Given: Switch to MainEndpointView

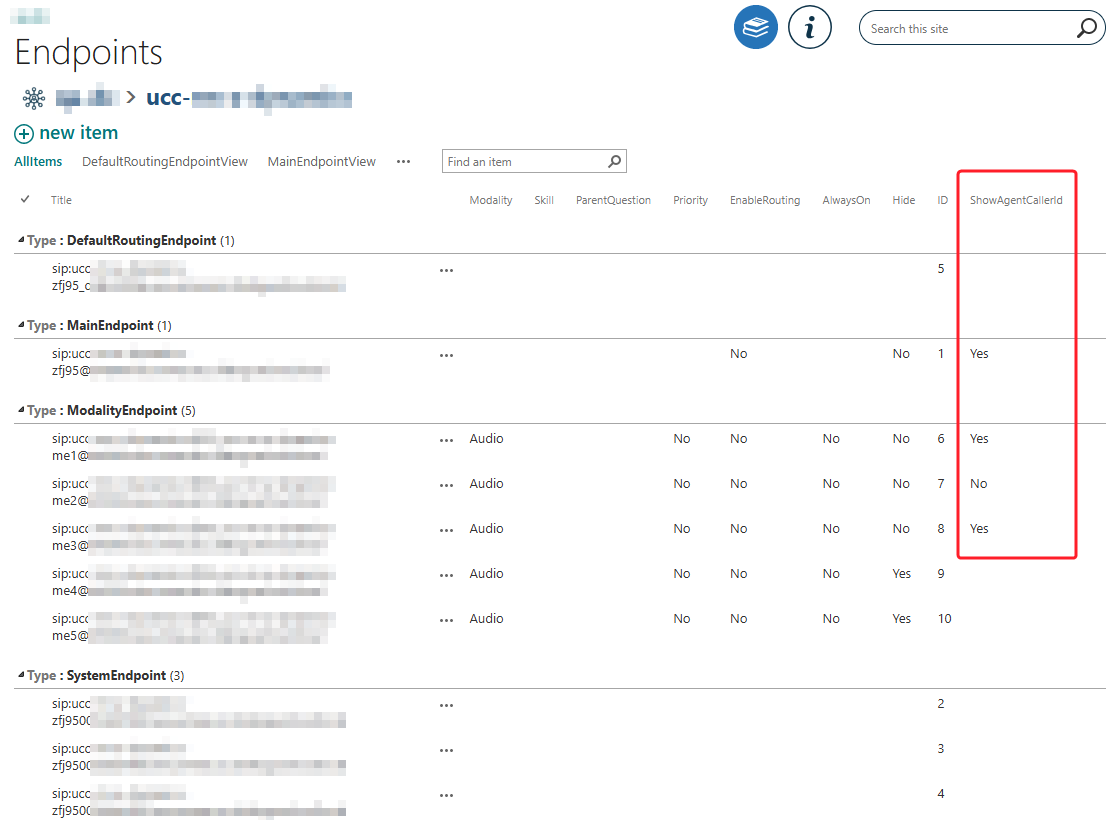Looking at the screenshot, I should 321,161.
